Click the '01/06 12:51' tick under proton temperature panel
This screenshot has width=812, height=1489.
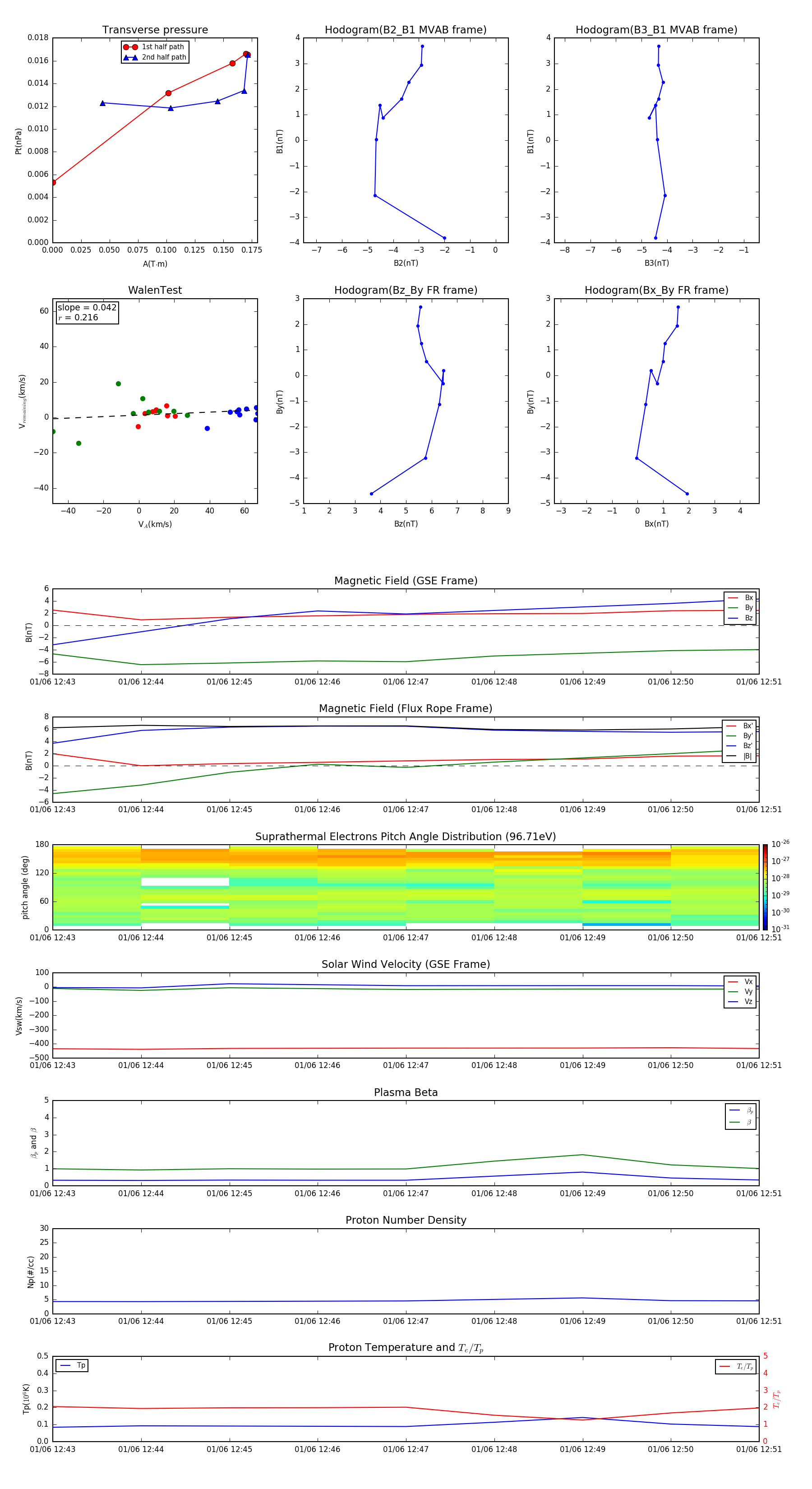759,1450
